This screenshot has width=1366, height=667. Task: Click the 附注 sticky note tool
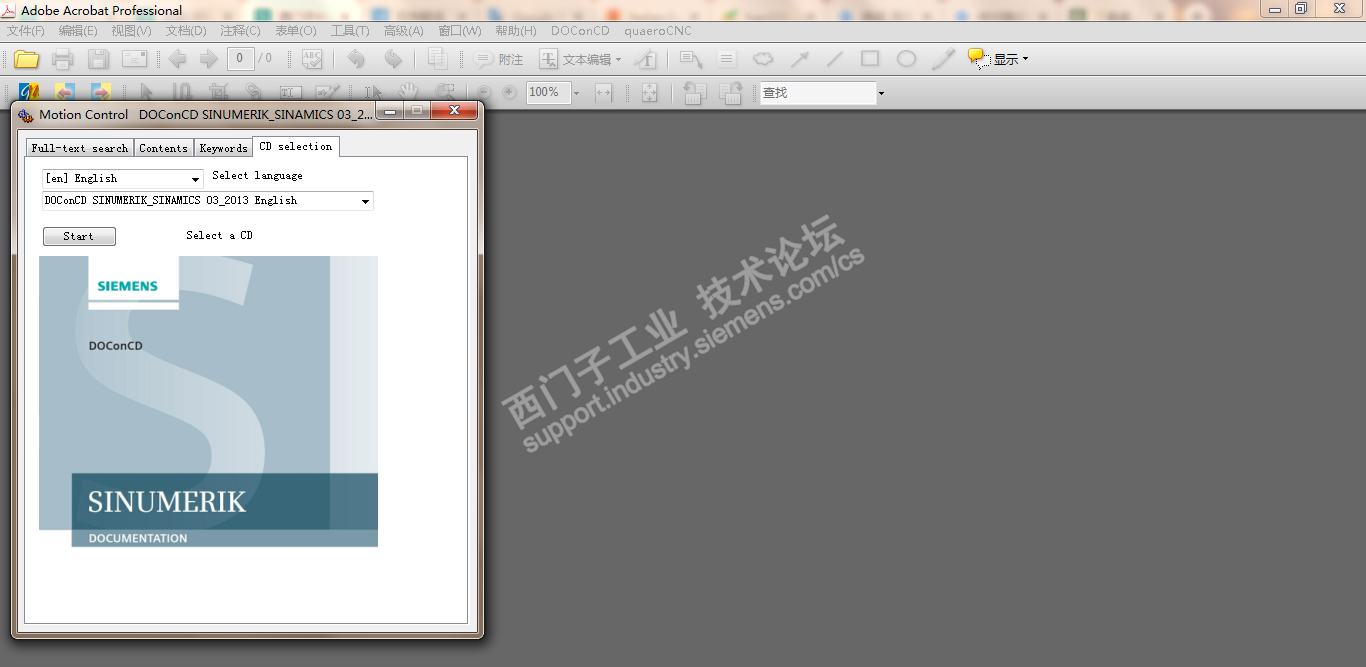pos(498,59)
